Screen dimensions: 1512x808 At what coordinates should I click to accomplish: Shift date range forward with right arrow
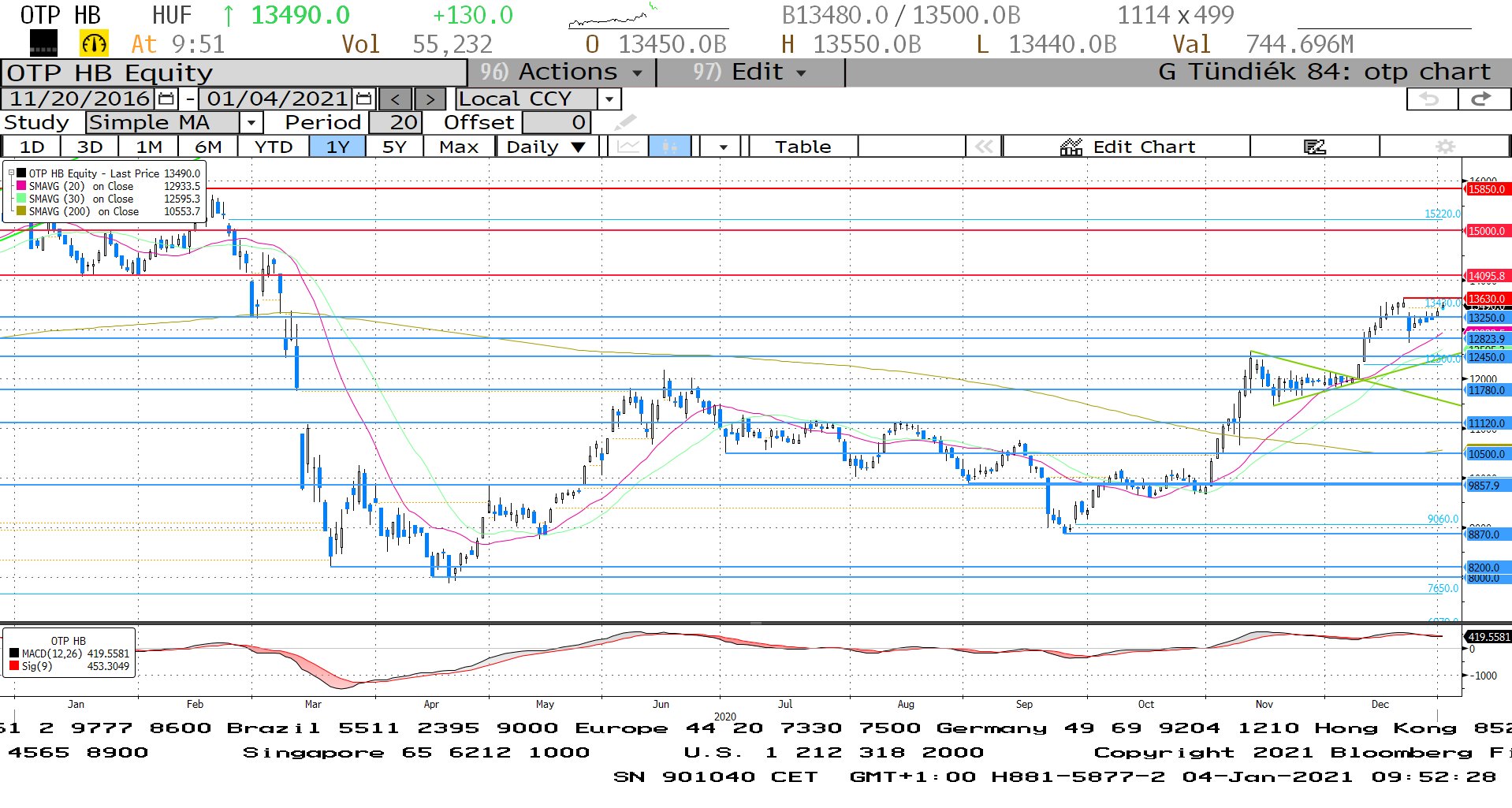(x=430, y=99)
